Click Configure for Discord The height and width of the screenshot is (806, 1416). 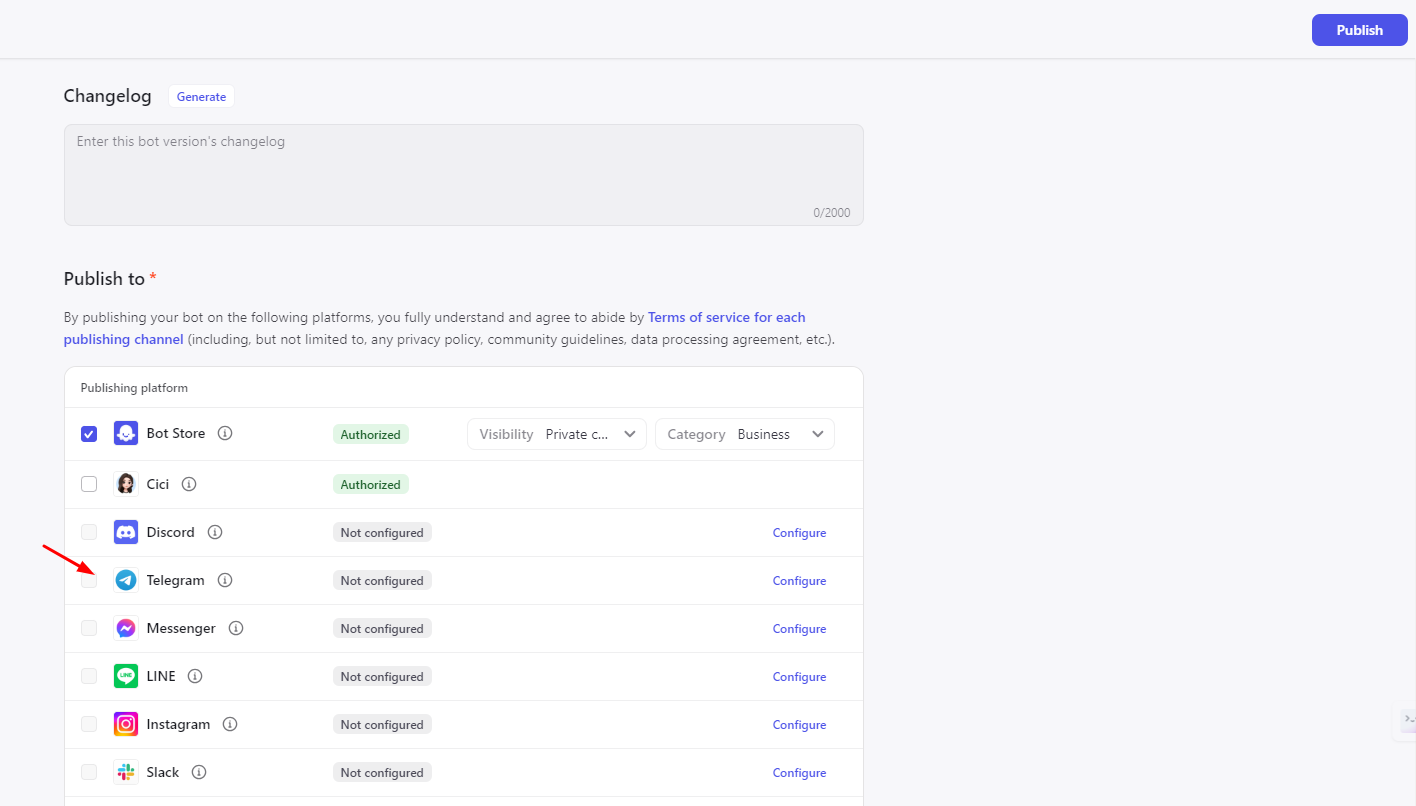[799, 533]
